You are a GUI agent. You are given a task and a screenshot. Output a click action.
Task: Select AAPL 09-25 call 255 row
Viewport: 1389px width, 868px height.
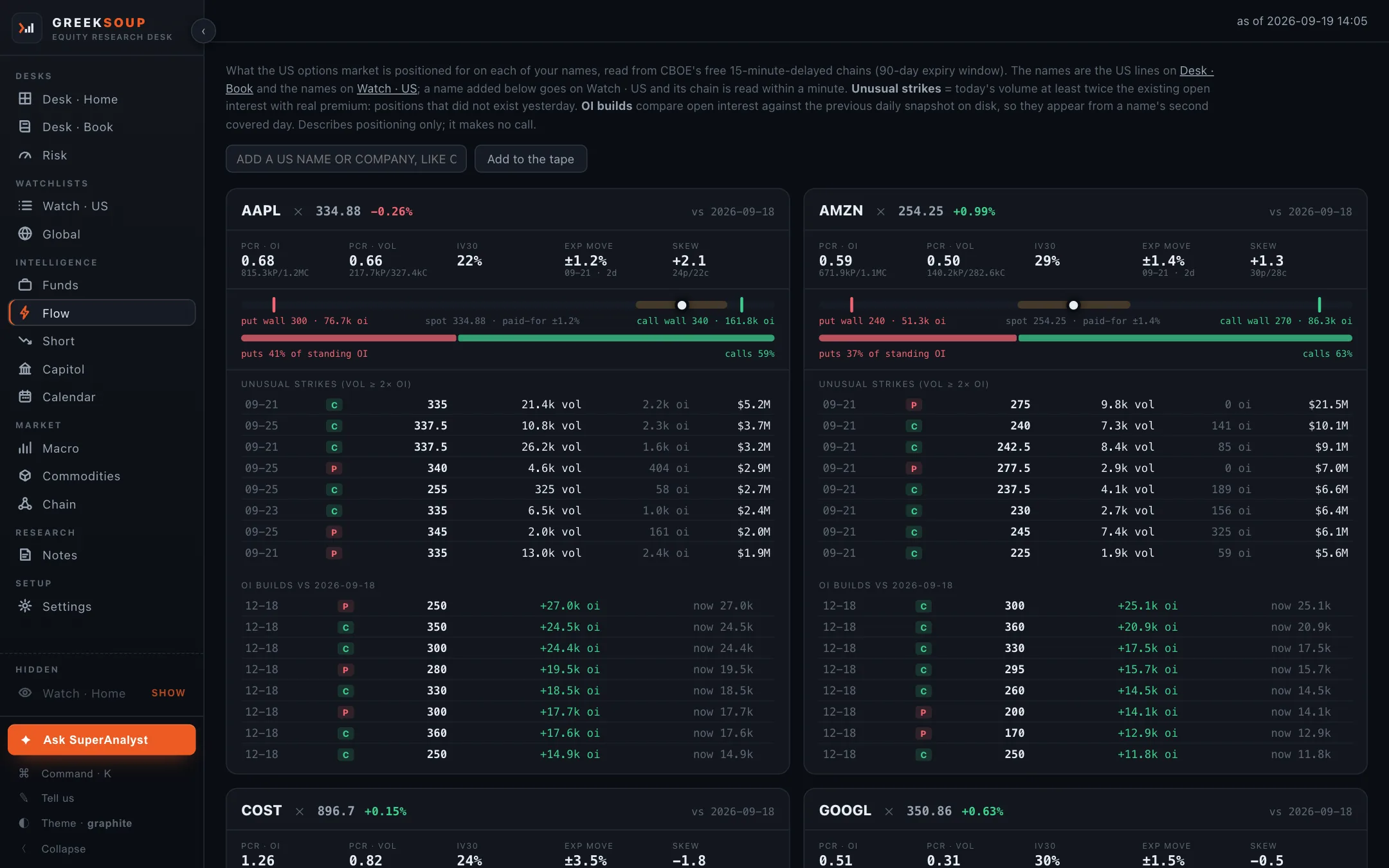(x=507, y=489)
